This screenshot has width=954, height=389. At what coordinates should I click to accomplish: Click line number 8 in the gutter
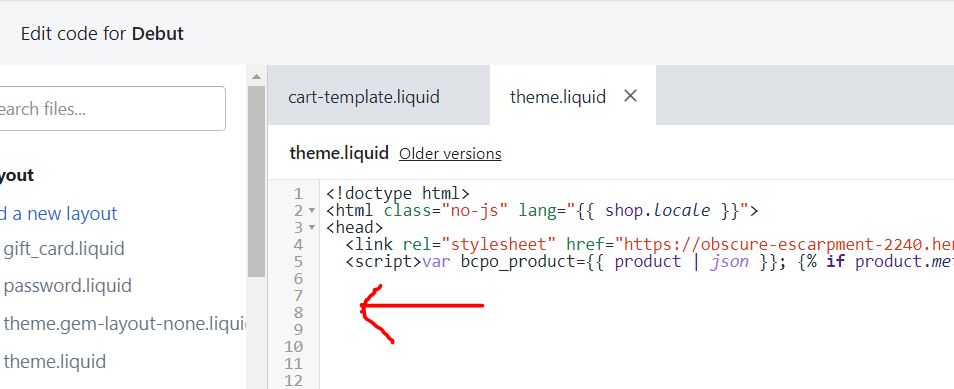pos(298,313)
